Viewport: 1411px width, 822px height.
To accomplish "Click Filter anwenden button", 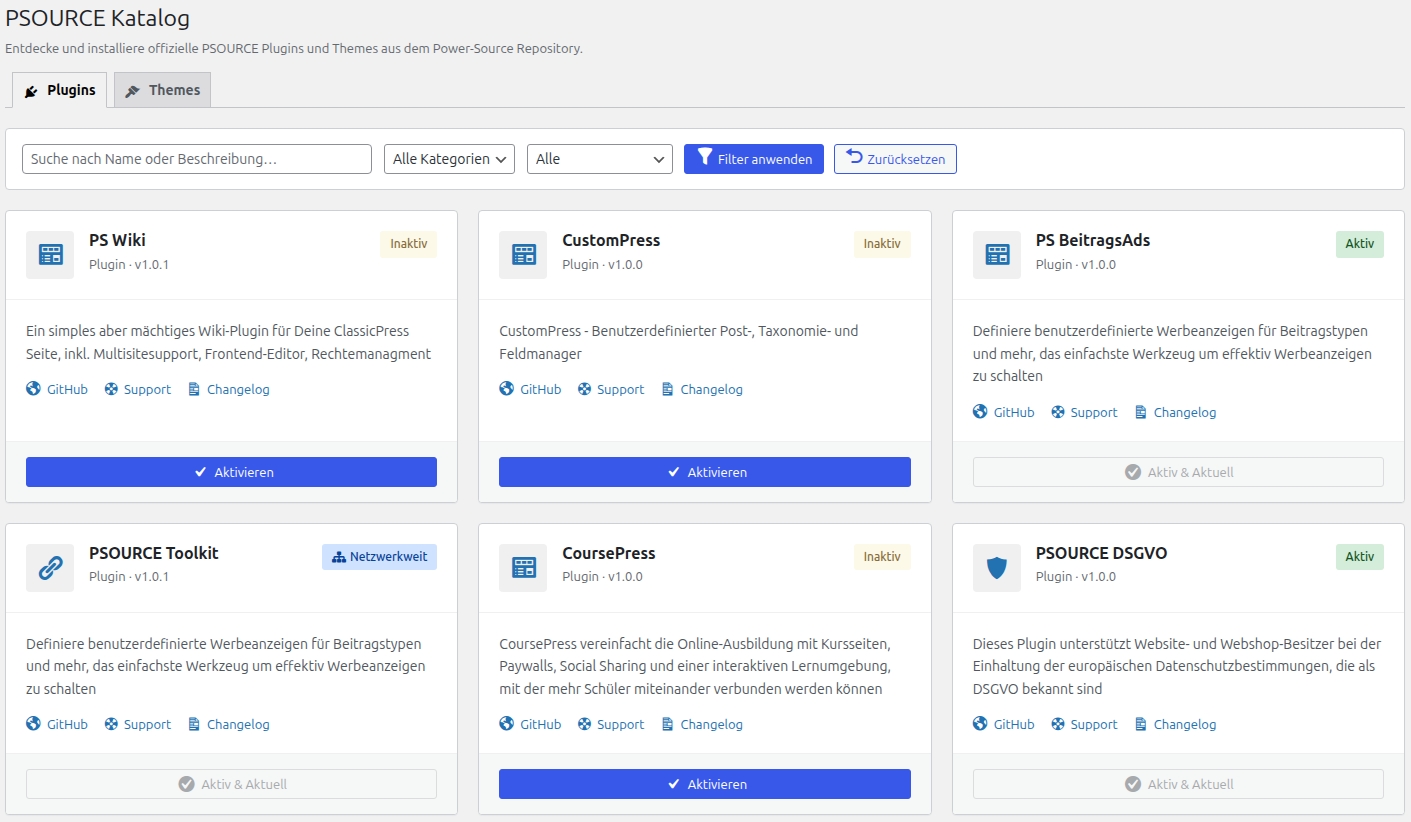I will pyautogui.click(x=753, y=159).
